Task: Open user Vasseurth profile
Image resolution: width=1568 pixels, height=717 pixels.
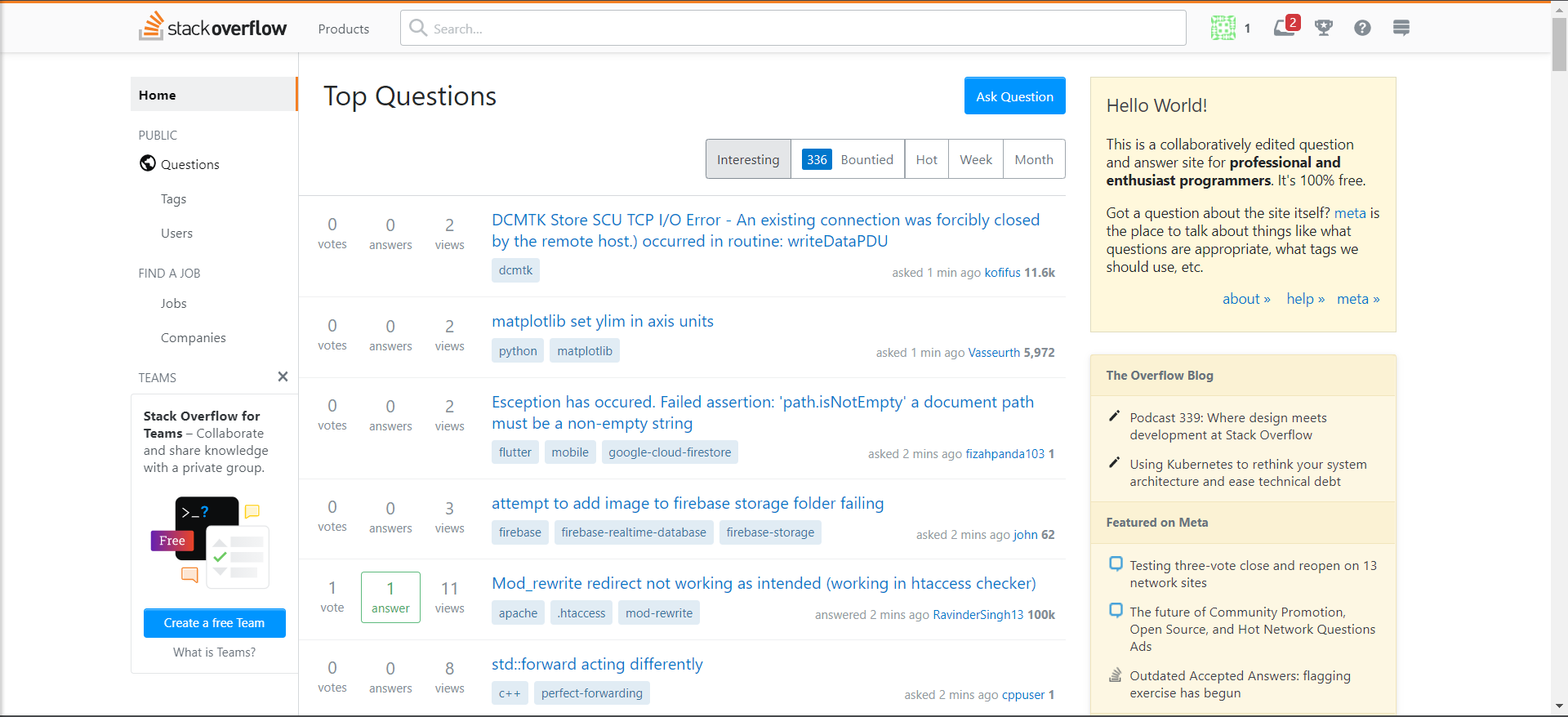Action: [x=994, y=353]
